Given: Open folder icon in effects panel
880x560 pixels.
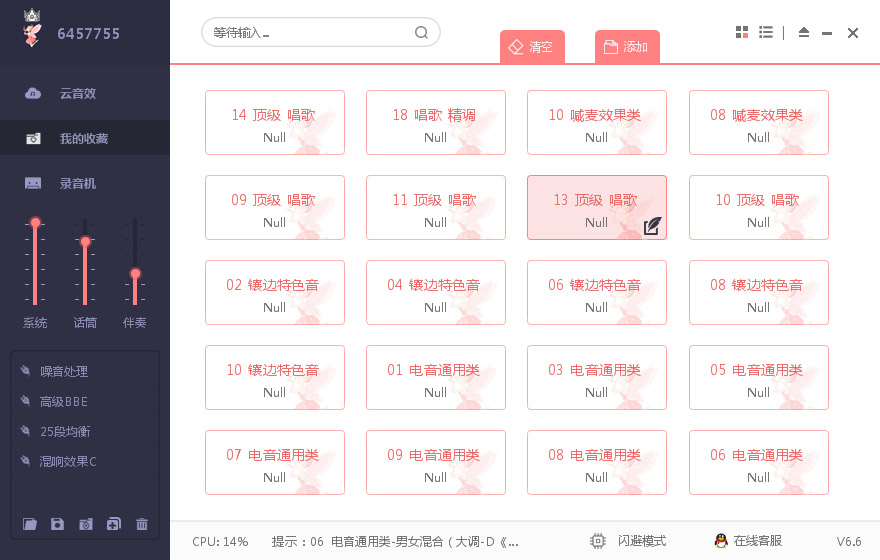Looking at the screenshot, I should pyautogui.click(x=30, y=524).
